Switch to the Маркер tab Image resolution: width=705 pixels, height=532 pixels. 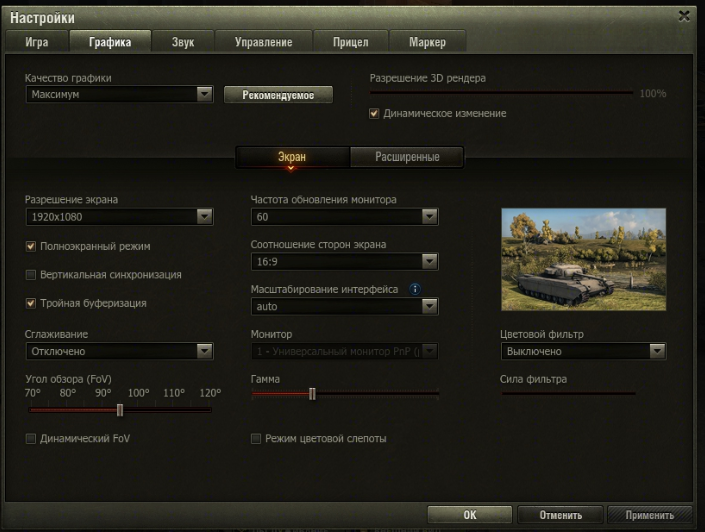(x=428, y=42)
